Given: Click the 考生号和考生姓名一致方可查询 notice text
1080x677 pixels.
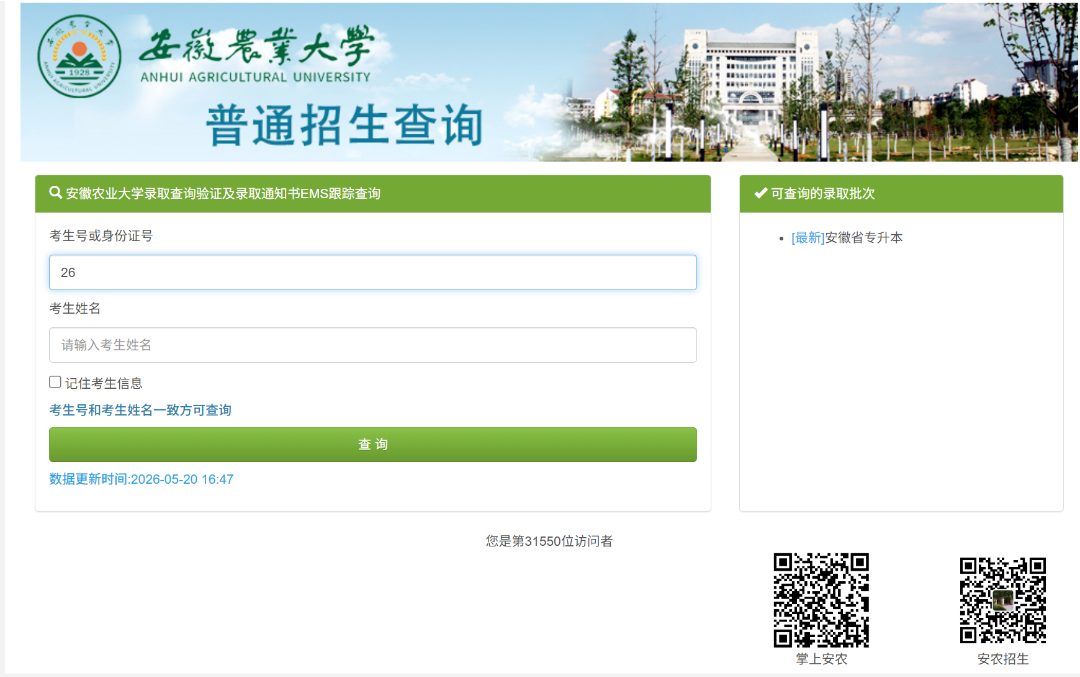Looking at the screenshot, I should 140,410.
